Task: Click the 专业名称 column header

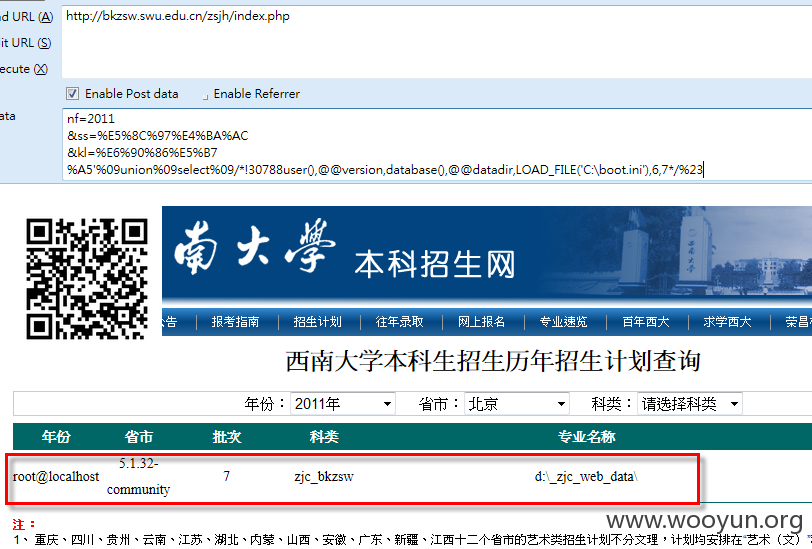Action: click(586, 437)
